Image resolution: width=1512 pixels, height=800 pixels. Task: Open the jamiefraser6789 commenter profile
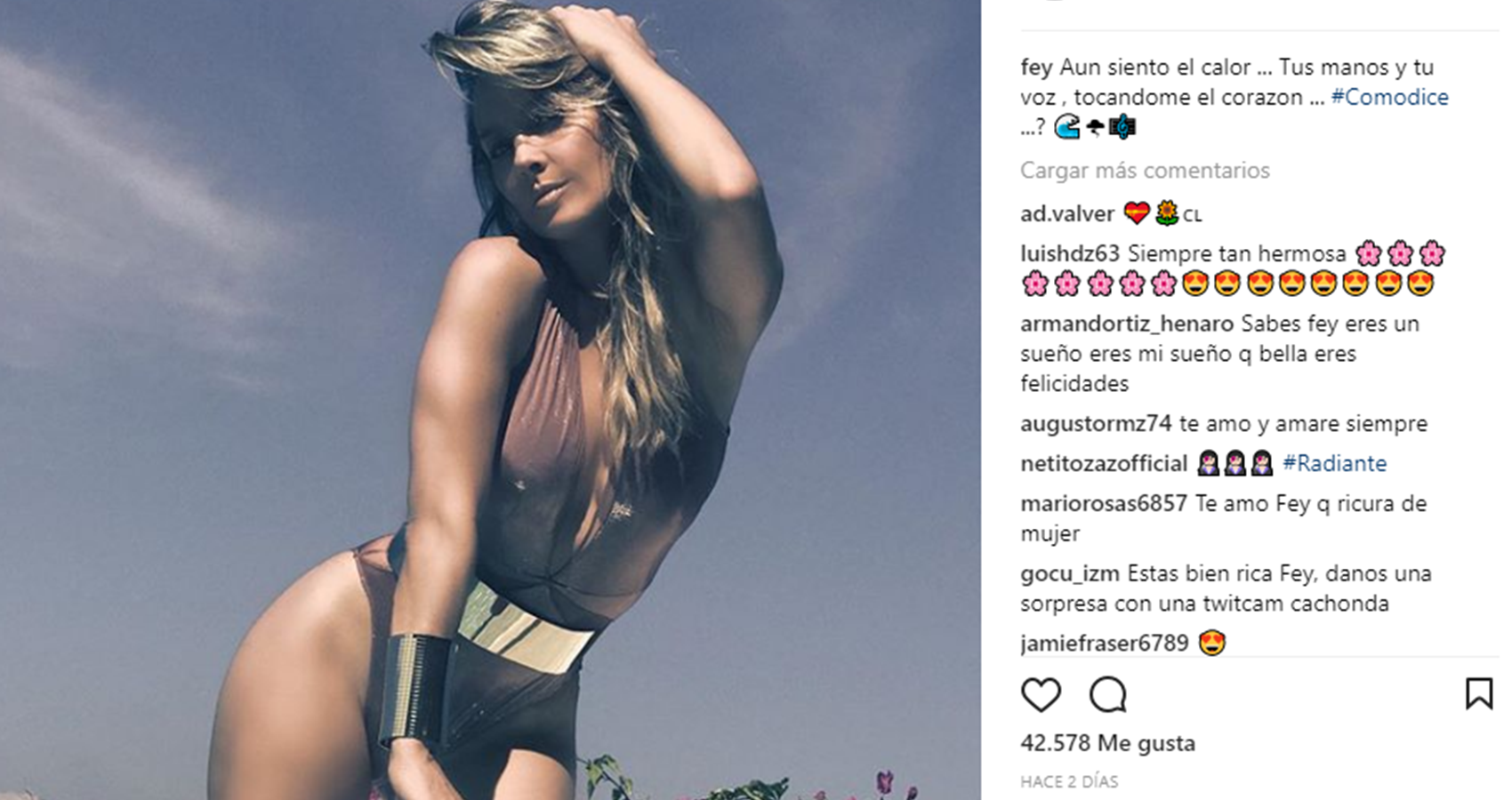(1105, 643)
